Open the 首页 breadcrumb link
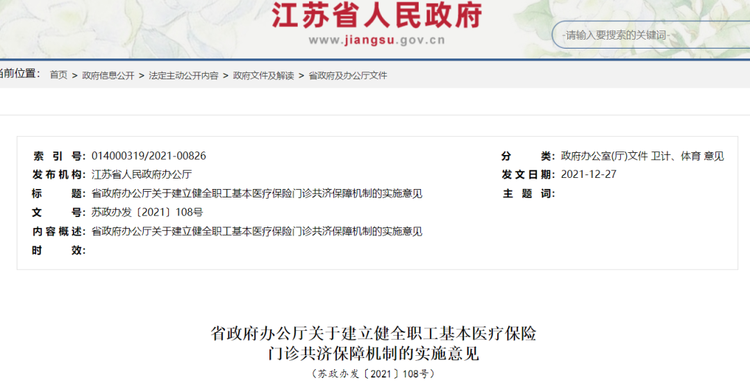750x392 pixels. (58, 76)
